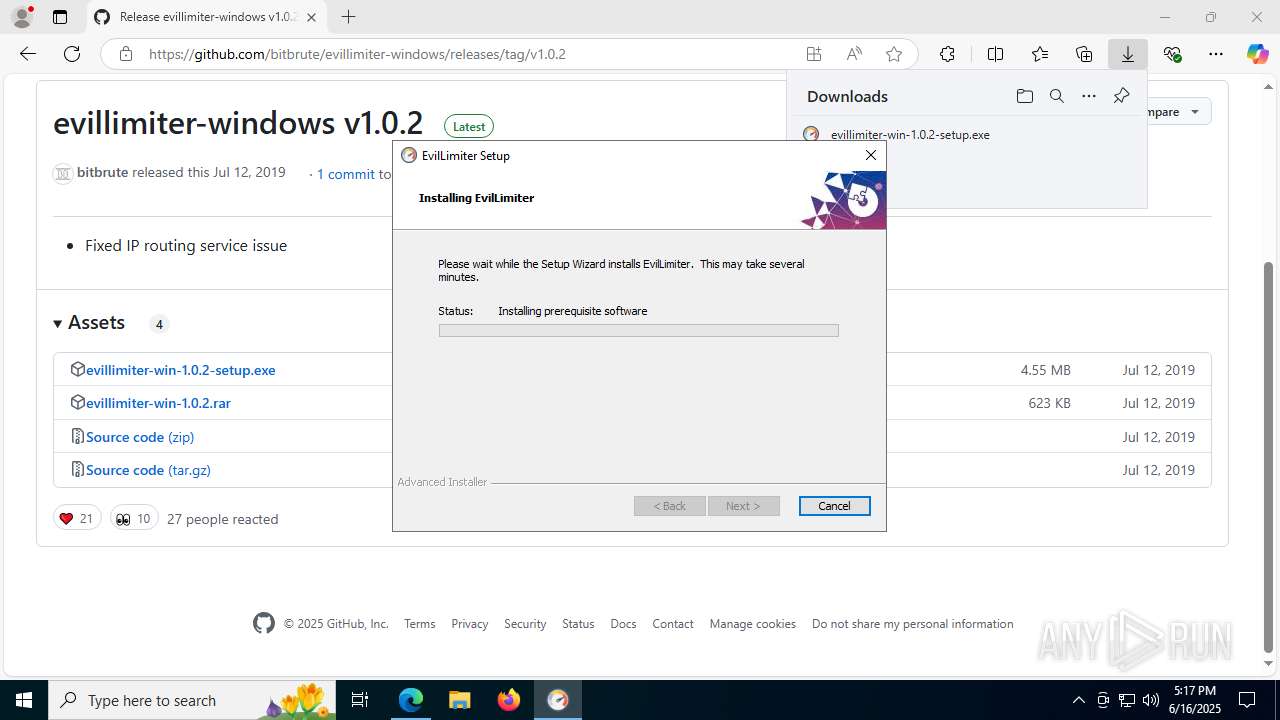Open notification center icon
The image size is (1280, 720).
1247,700
